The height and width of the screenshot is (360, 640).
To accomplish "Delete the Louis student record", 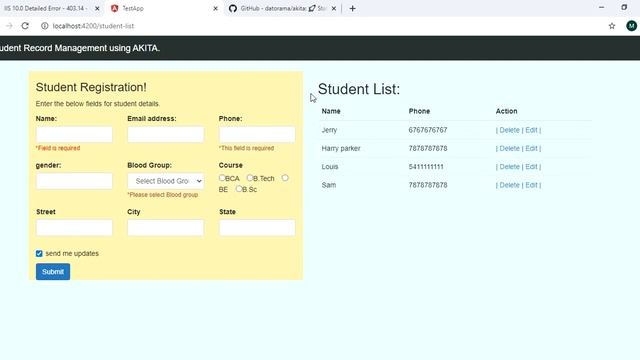I will coord(509,167).
